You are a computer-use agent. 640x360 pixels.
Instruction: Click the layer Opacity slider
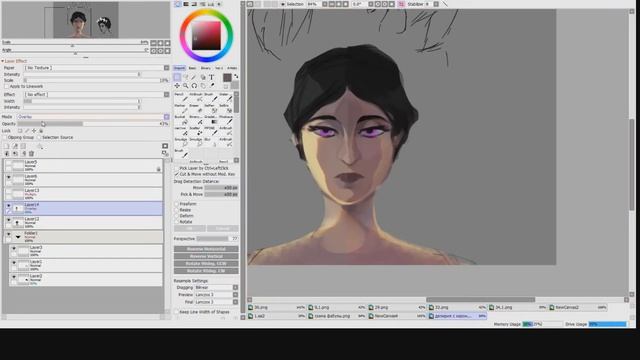88,124
